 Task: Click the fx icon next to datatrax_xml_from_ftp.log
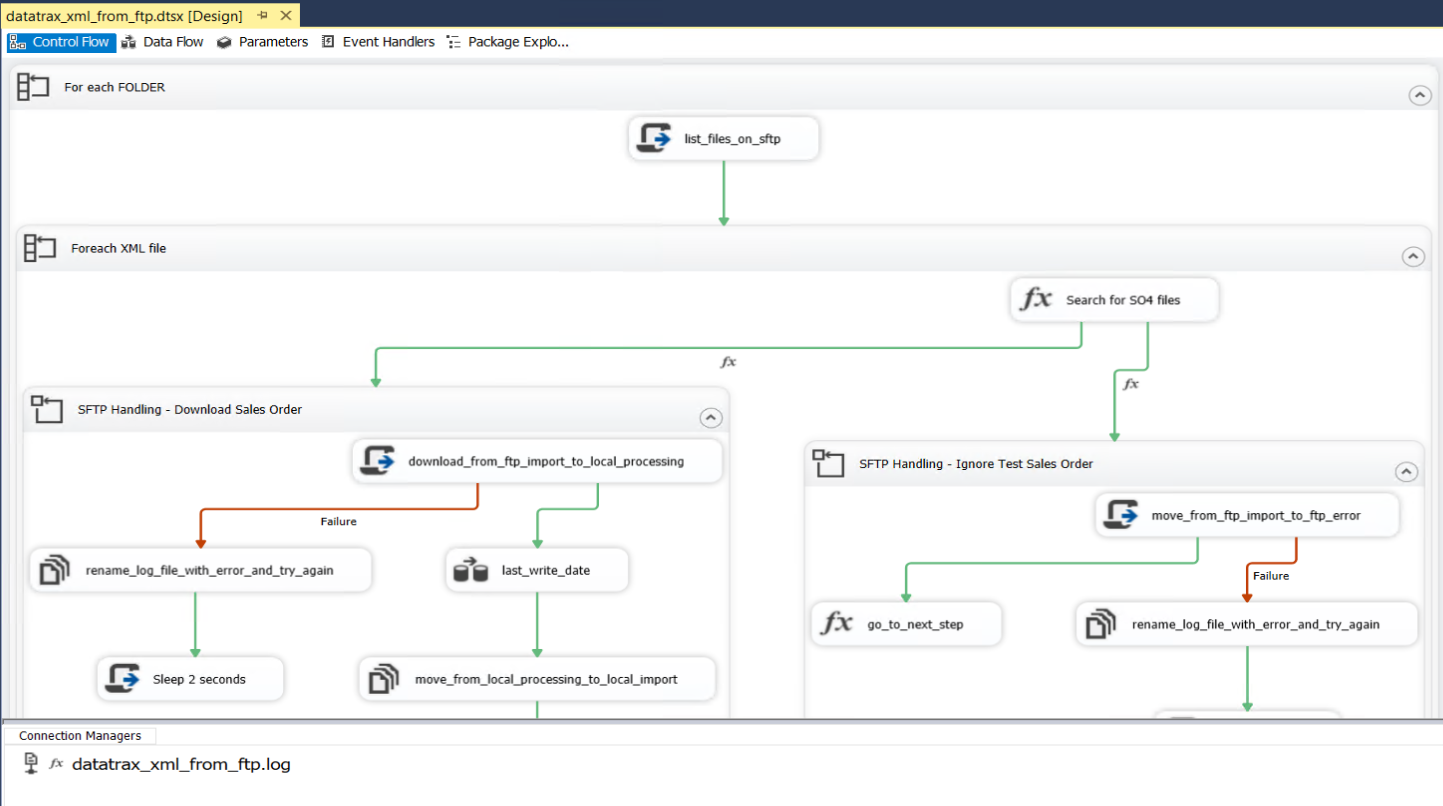click(x=55, y=763)
